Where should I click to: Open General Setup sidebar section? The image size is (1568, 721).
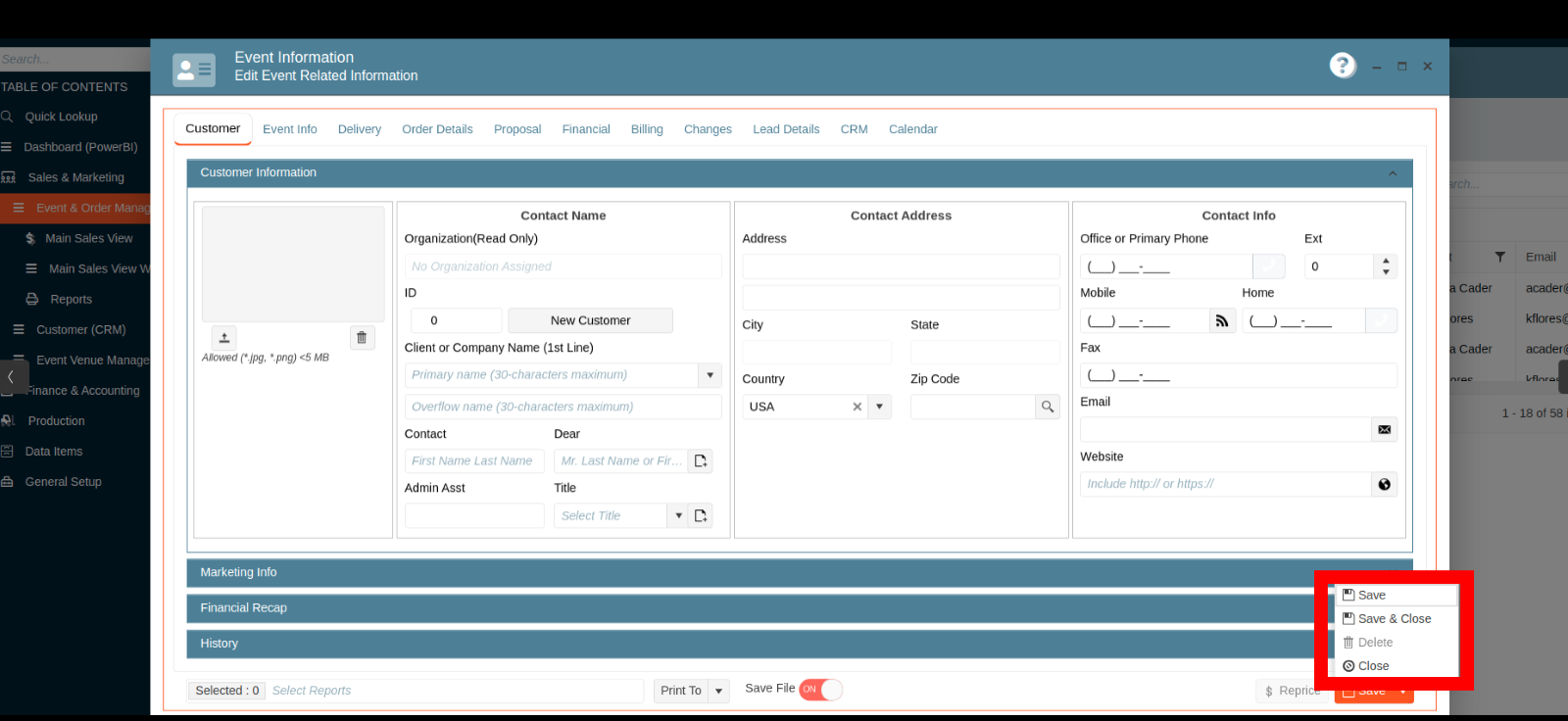(63, 481)
